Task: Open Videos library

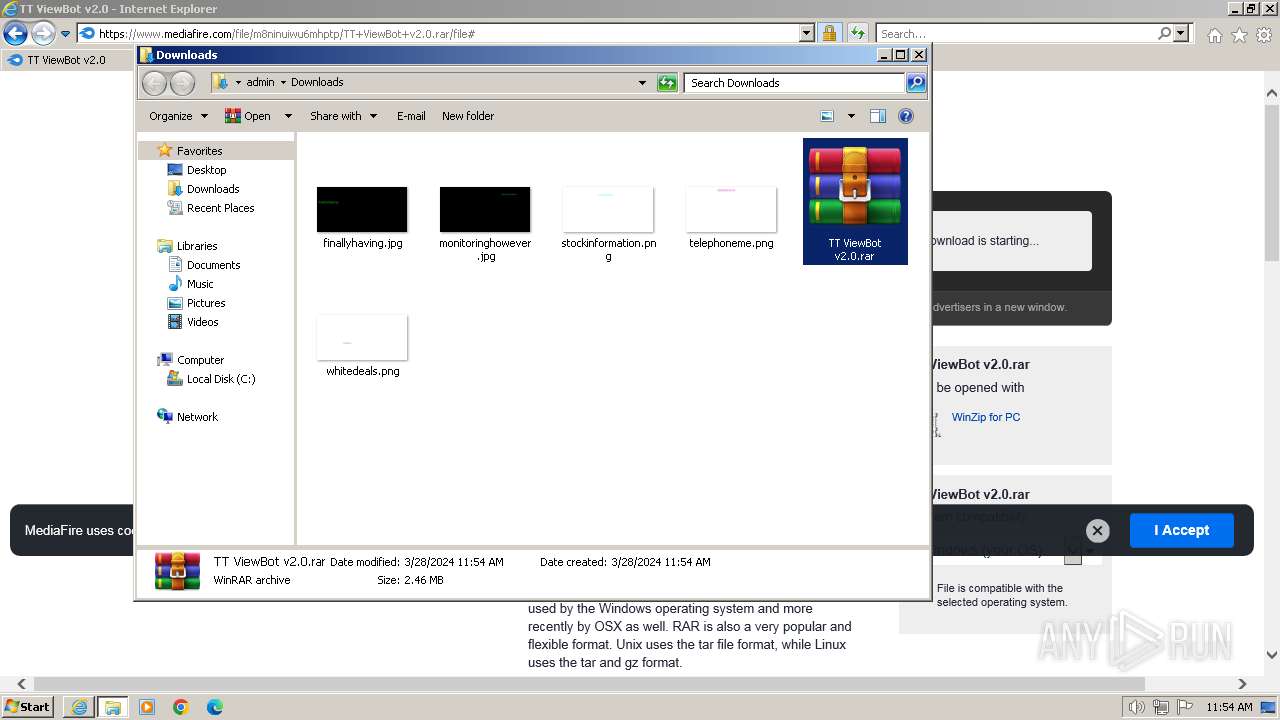Action: [x=202, y=322]
